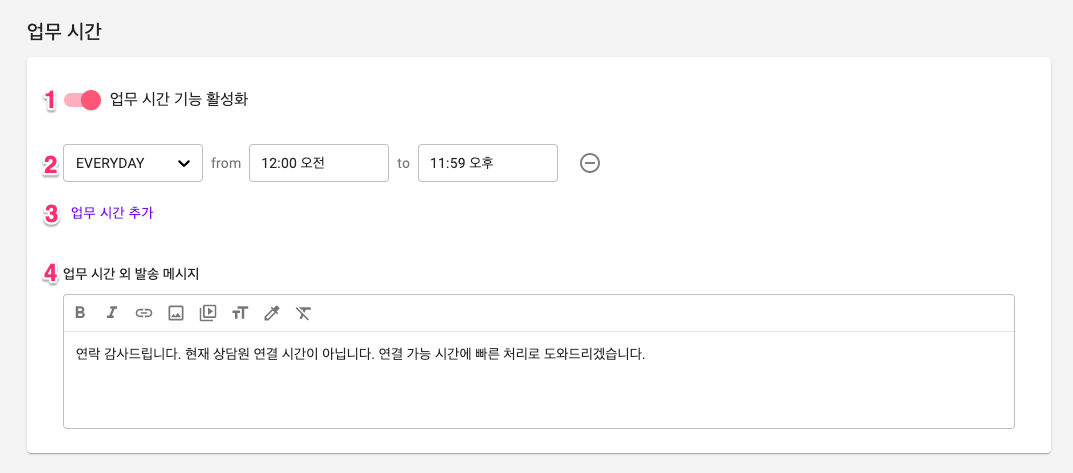Insert a video into the message
The width and height of the screenshot is (1073, 473).
pos(207,313)
